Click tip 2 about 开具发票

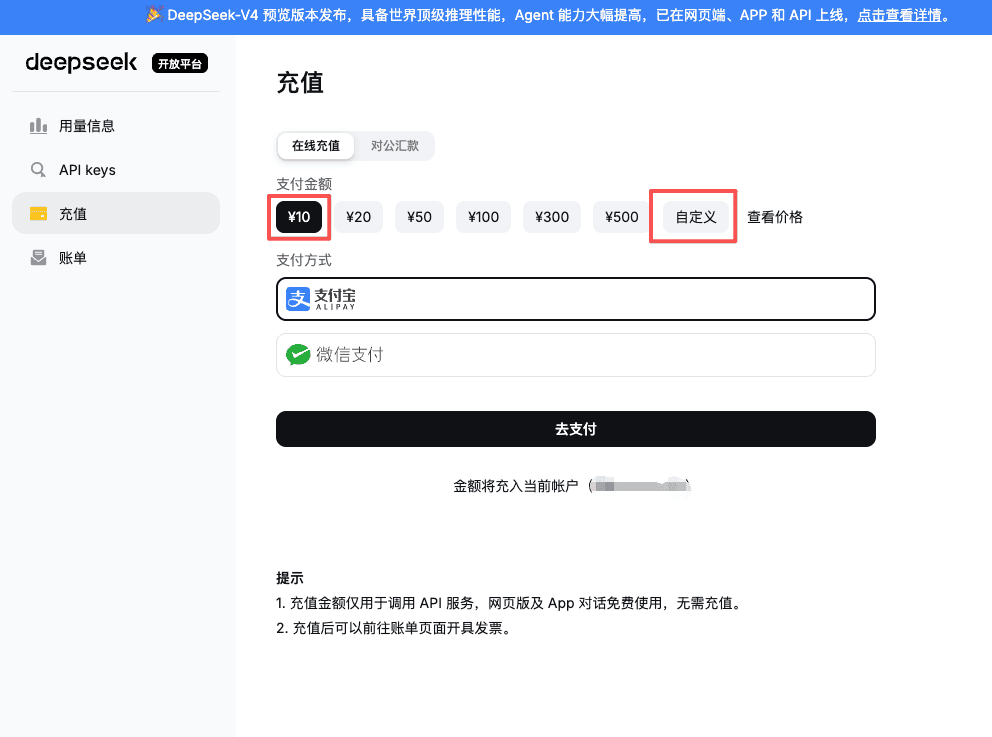click(396, 628)
